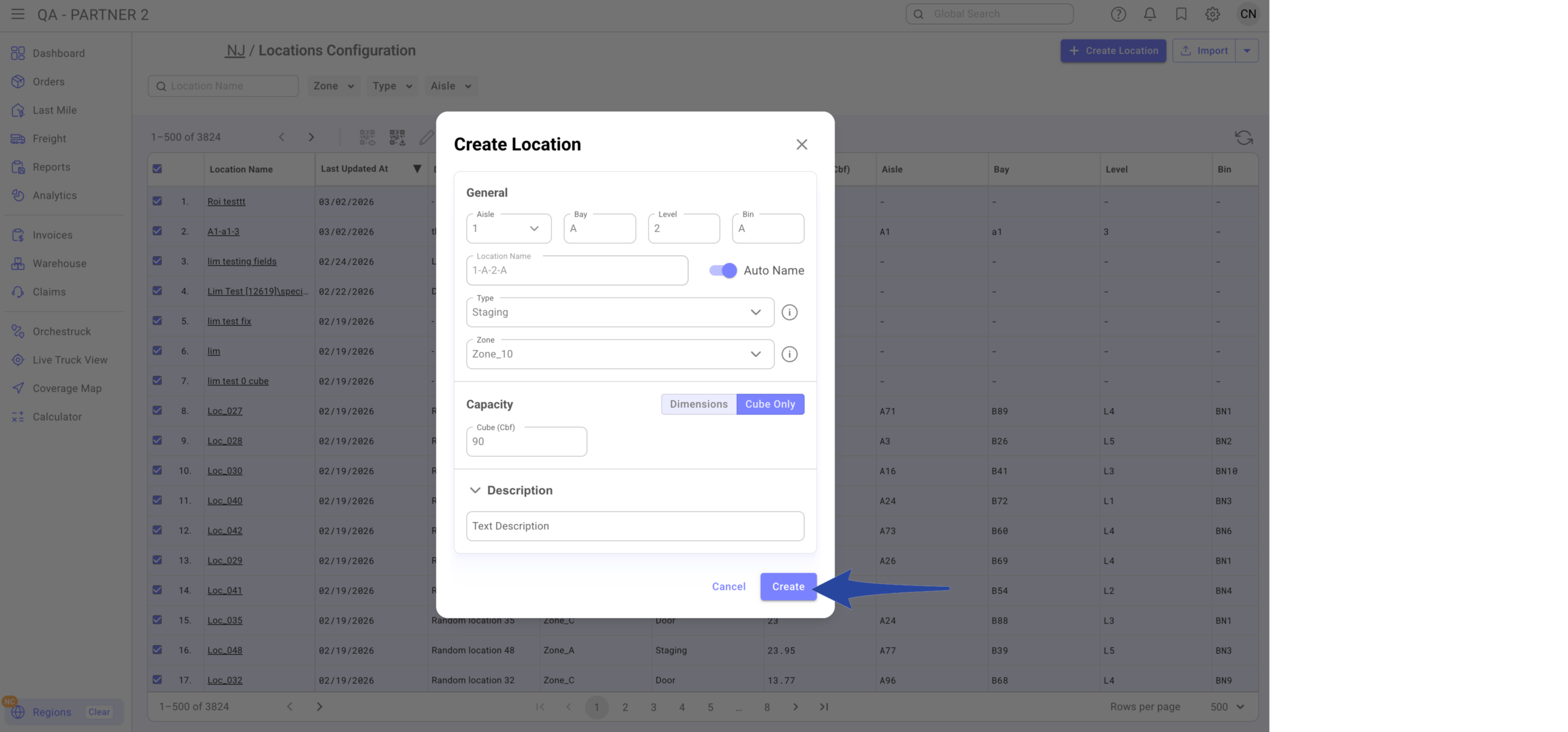Close the Create Location dialog
The width and height of the screenshot is (1568, 732).
click(801, 145)
